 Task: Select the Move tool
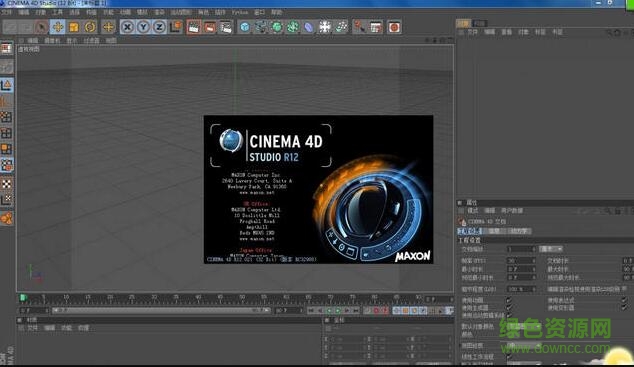pyautogui.click(x=58, y=27)
